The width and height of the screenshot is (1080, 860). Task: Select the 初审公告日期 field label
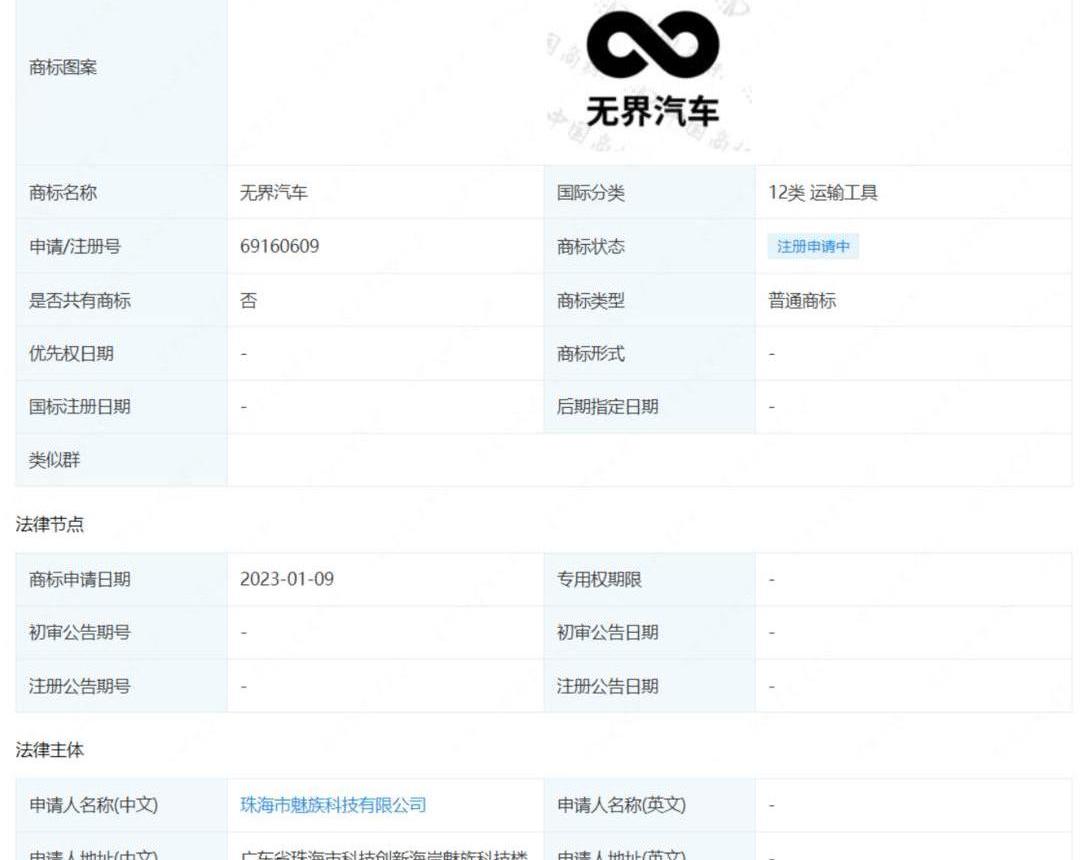608,632
